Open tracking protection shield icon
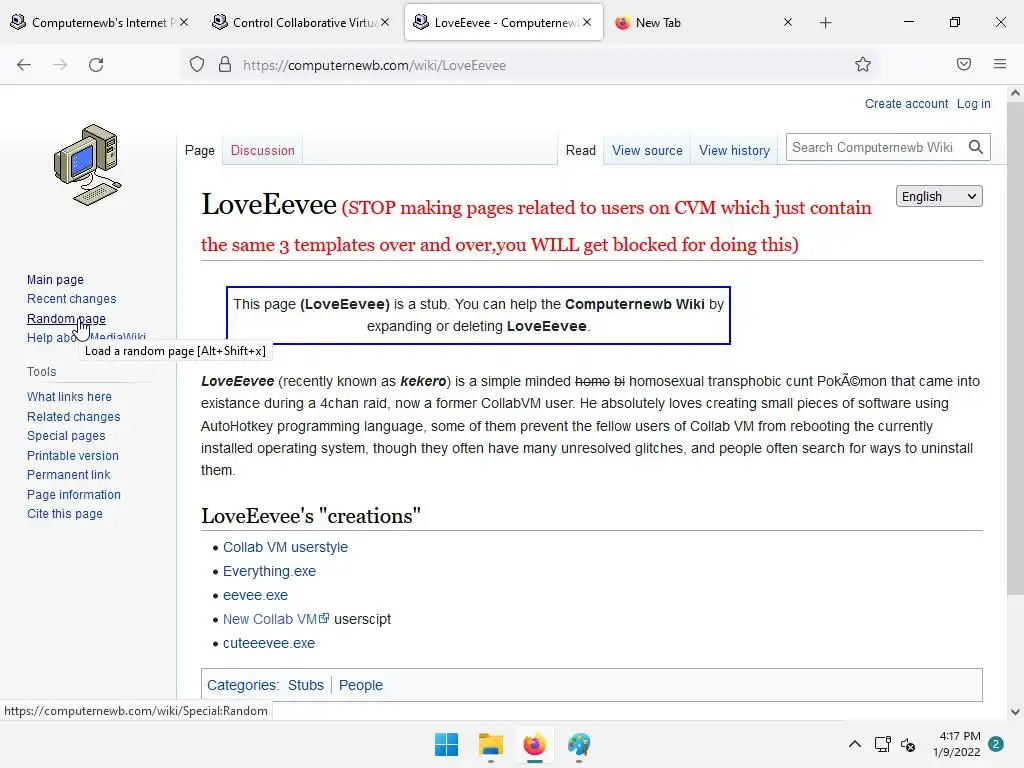 point(197,65)
